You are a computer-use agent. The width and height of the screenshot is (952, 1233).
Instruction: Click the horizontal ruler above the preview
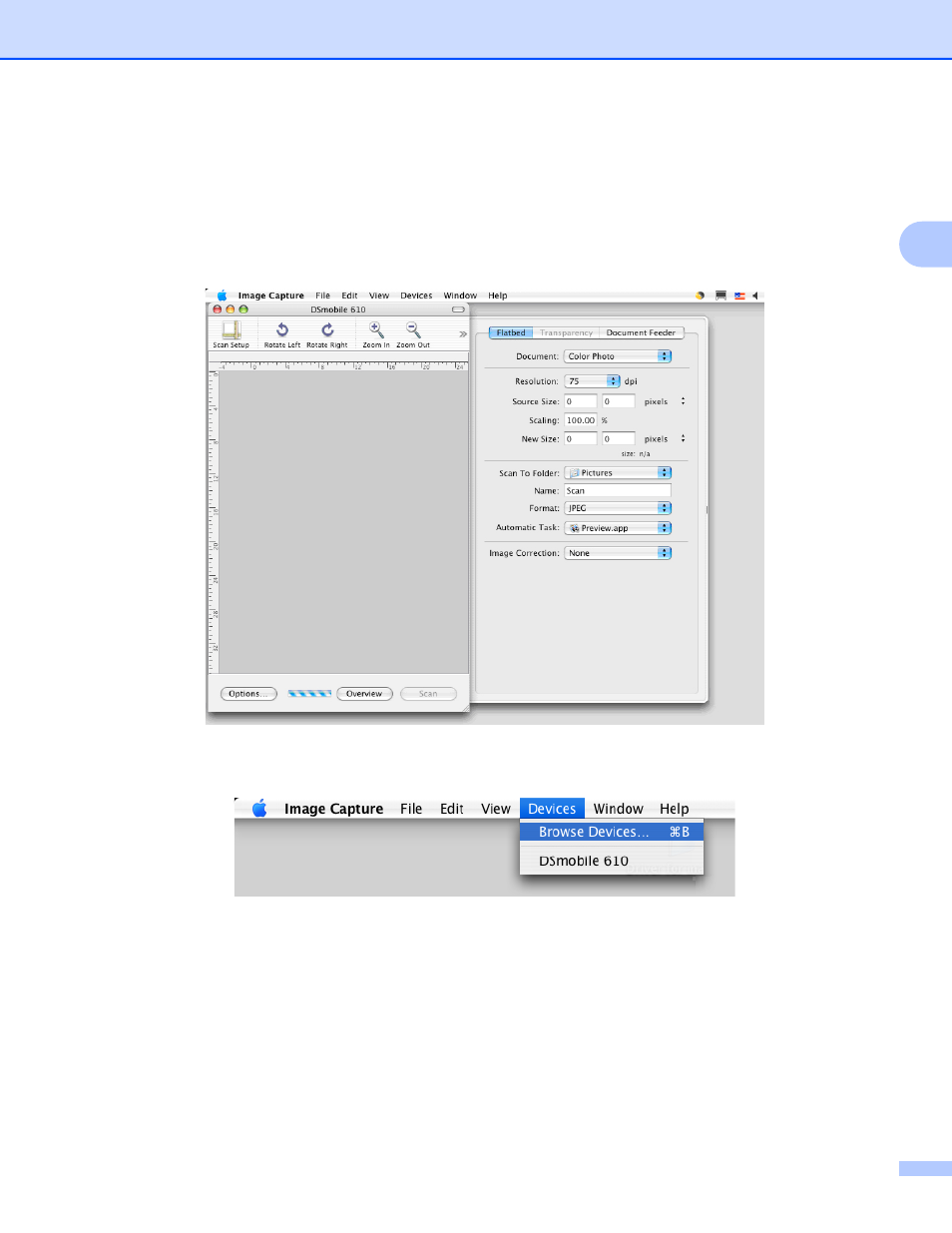coord(343,365)
